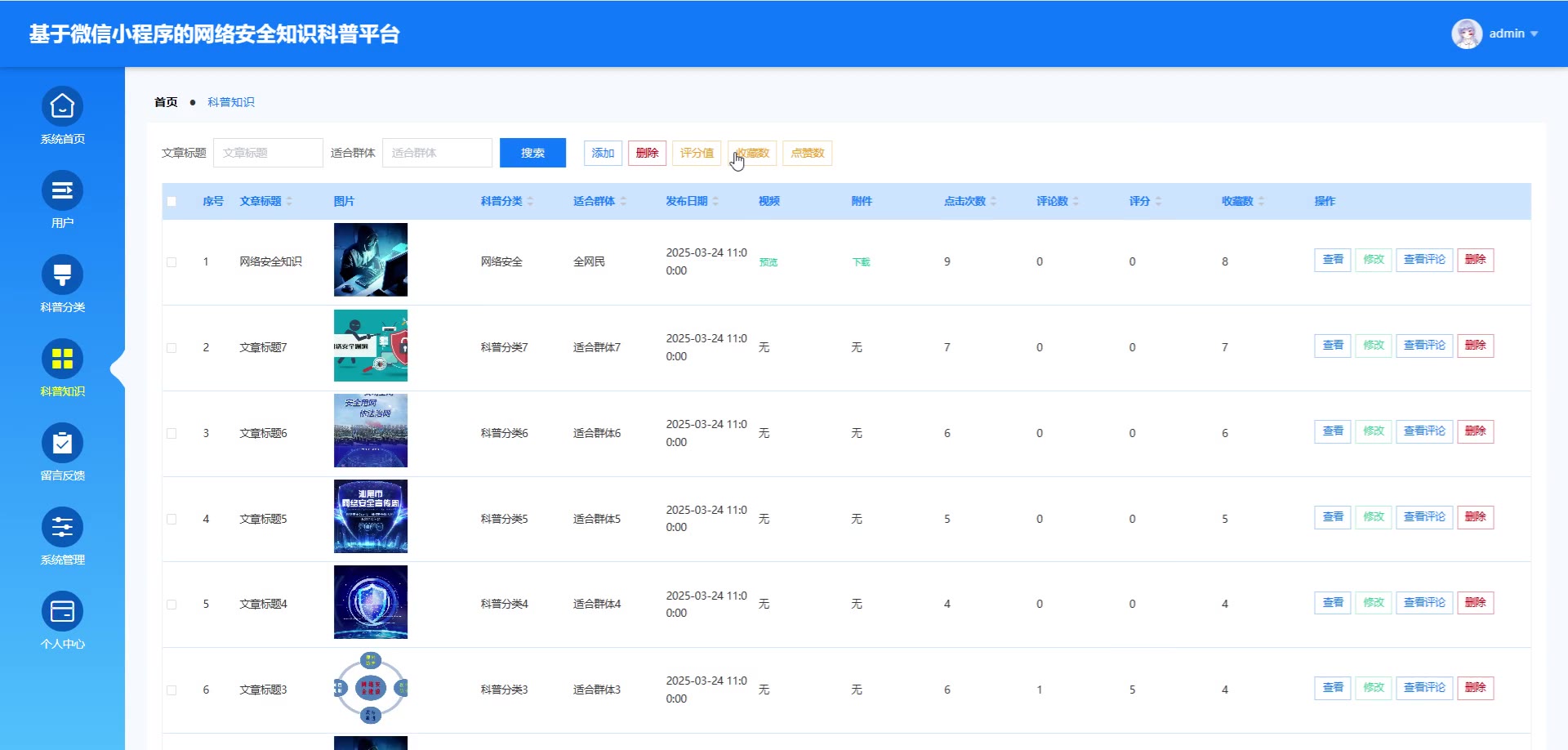This screenshot has height=750, width=1568.
Task: Click the 首页 breadcrumb link
Action: coord(166,102)
